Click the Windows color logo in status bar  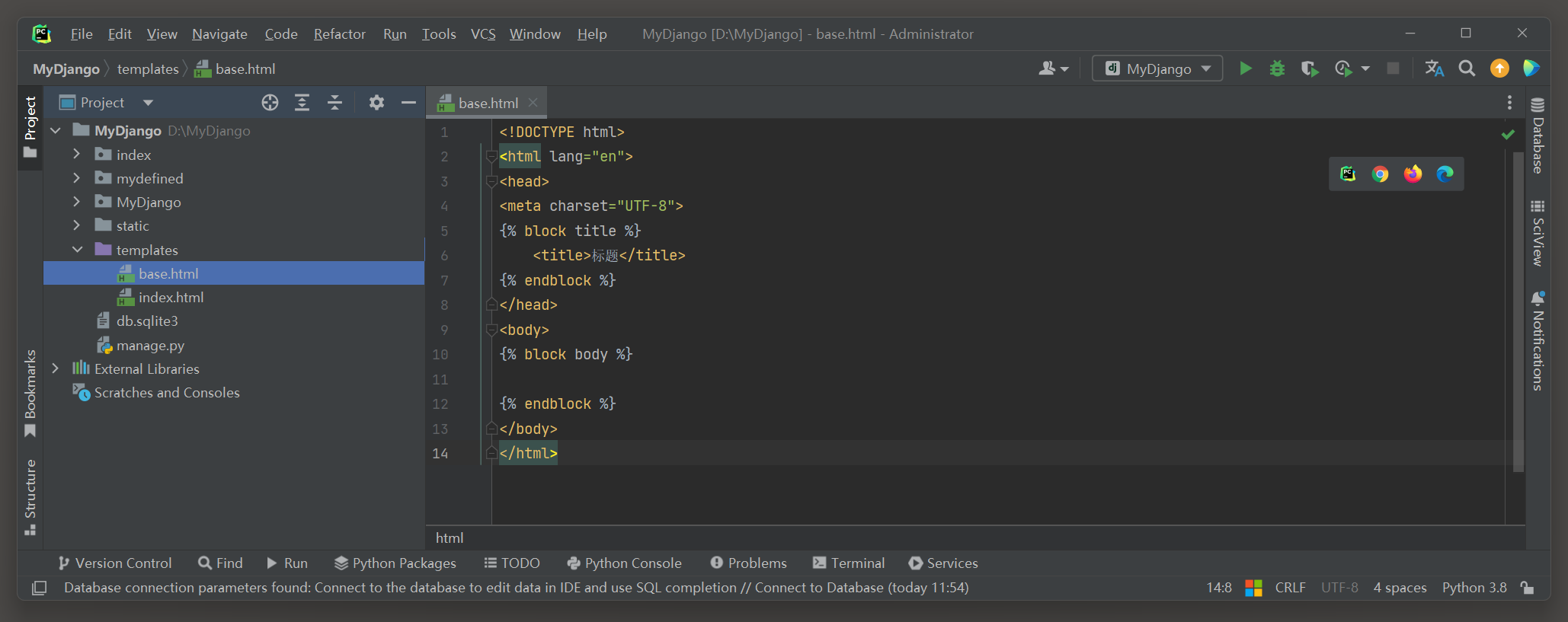(1253, 588)
